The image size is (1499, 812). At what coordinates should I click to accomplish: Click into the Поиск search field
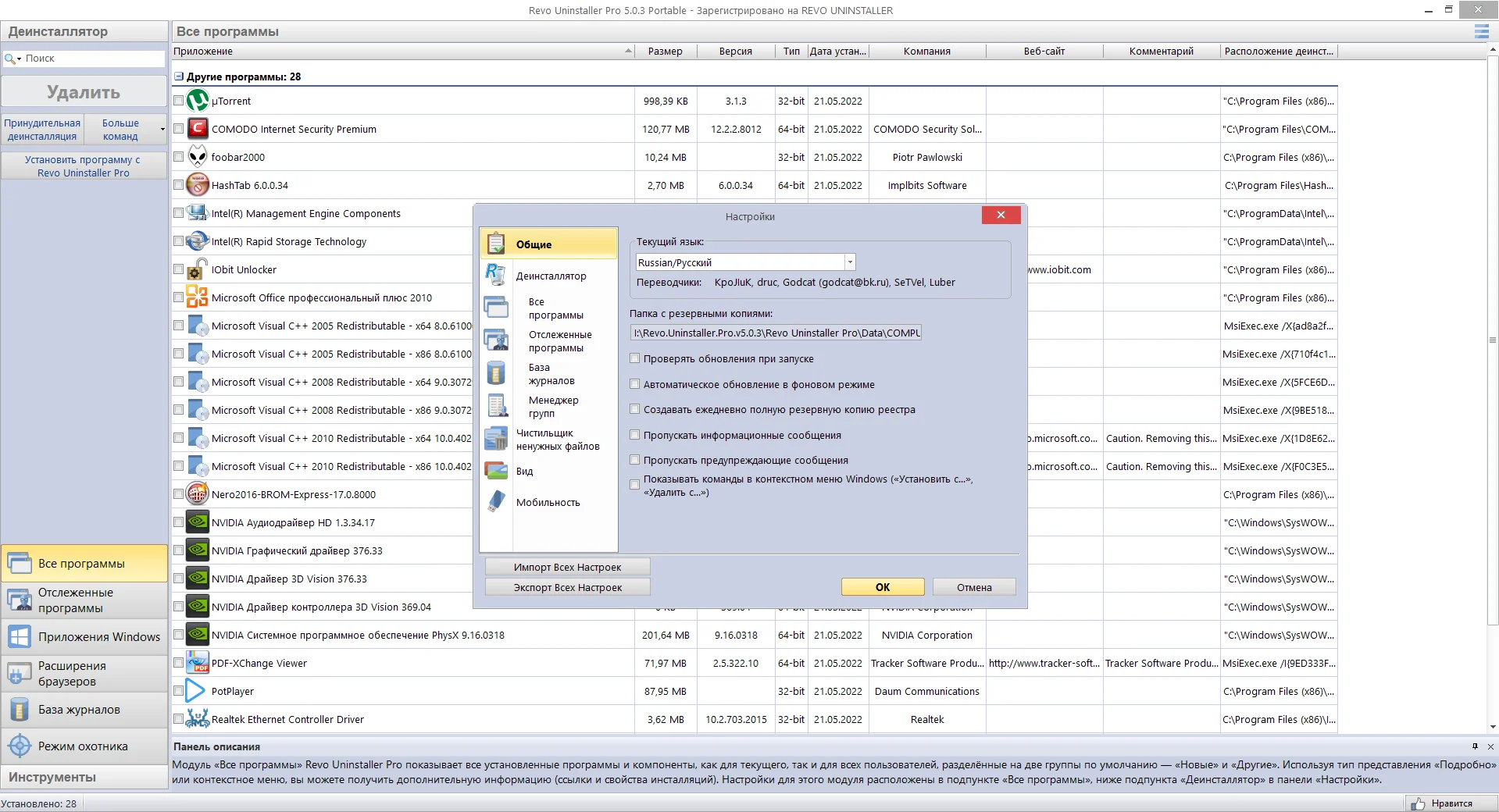point(94,59)
